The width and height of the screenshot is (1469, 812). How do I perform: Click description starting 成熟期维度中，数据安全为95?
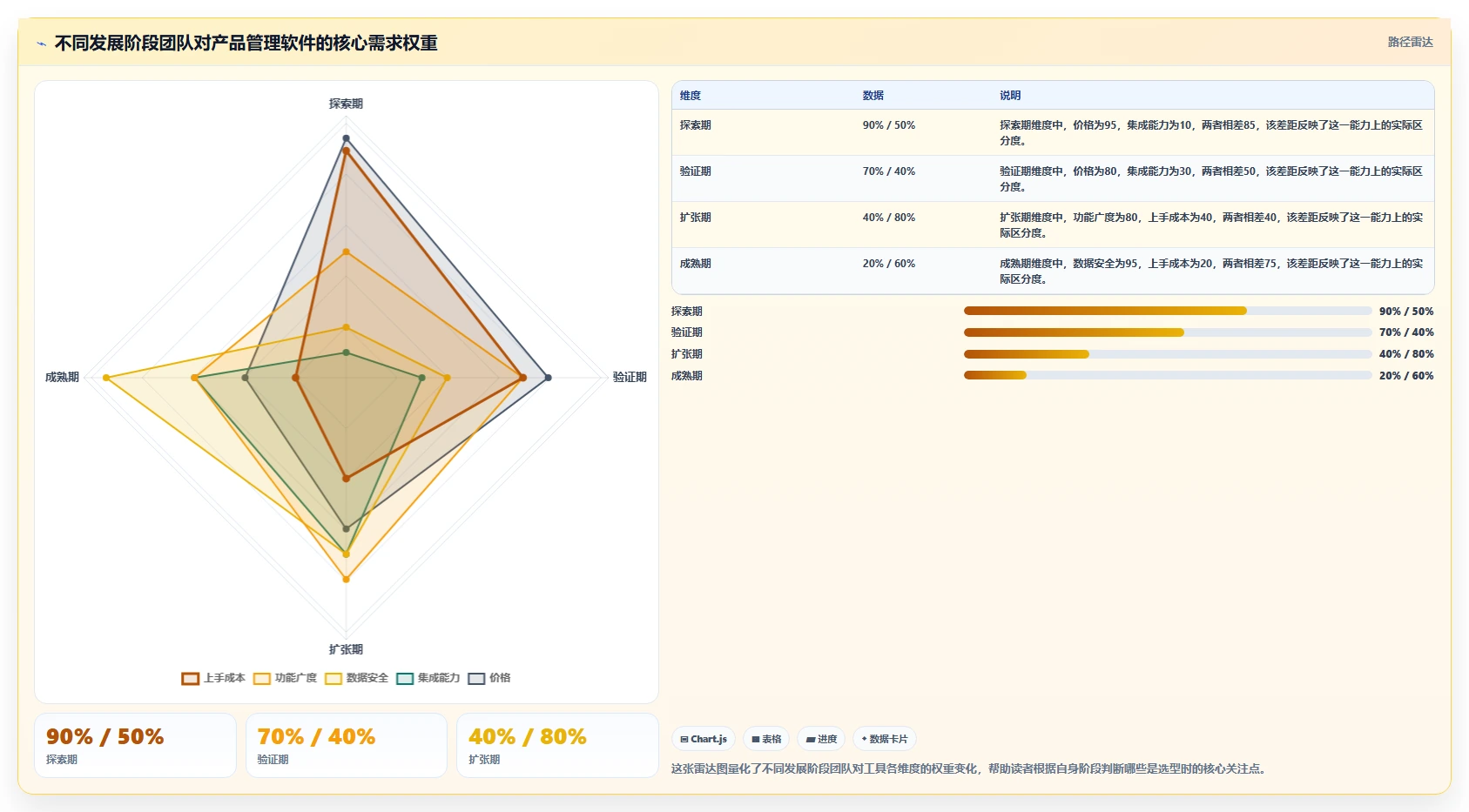[1211, 272]
